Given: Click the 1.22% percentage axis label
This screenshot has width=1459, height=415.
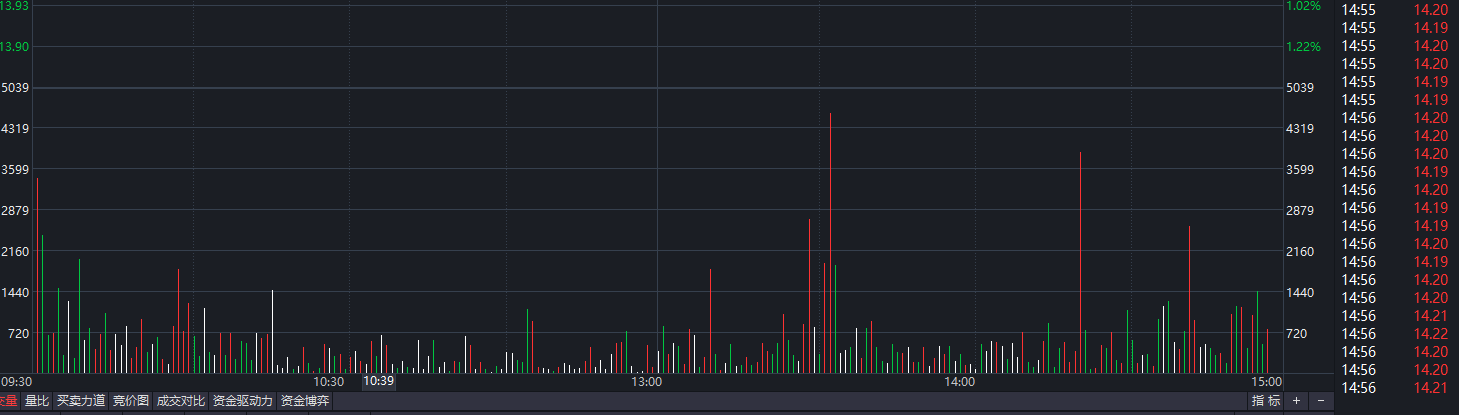Looking at the screenshot, I should pyautogui.click(x=1303, y=47).
